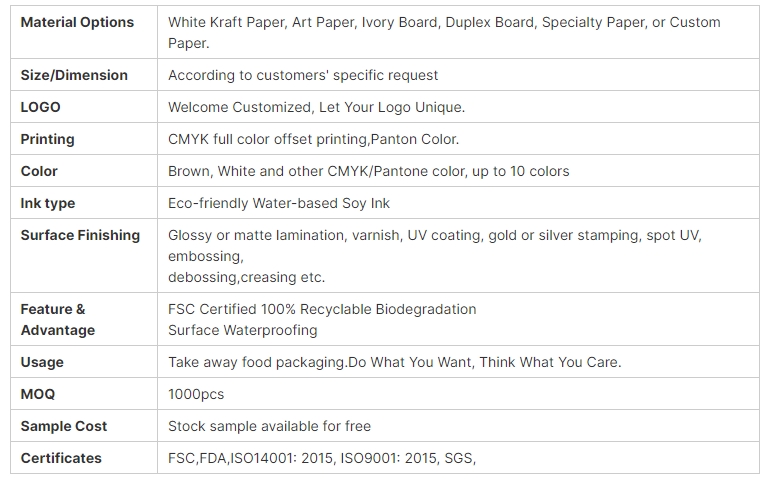Click the "Feature & Advantage" label cell
775x479 pixels.
(58, 319)
